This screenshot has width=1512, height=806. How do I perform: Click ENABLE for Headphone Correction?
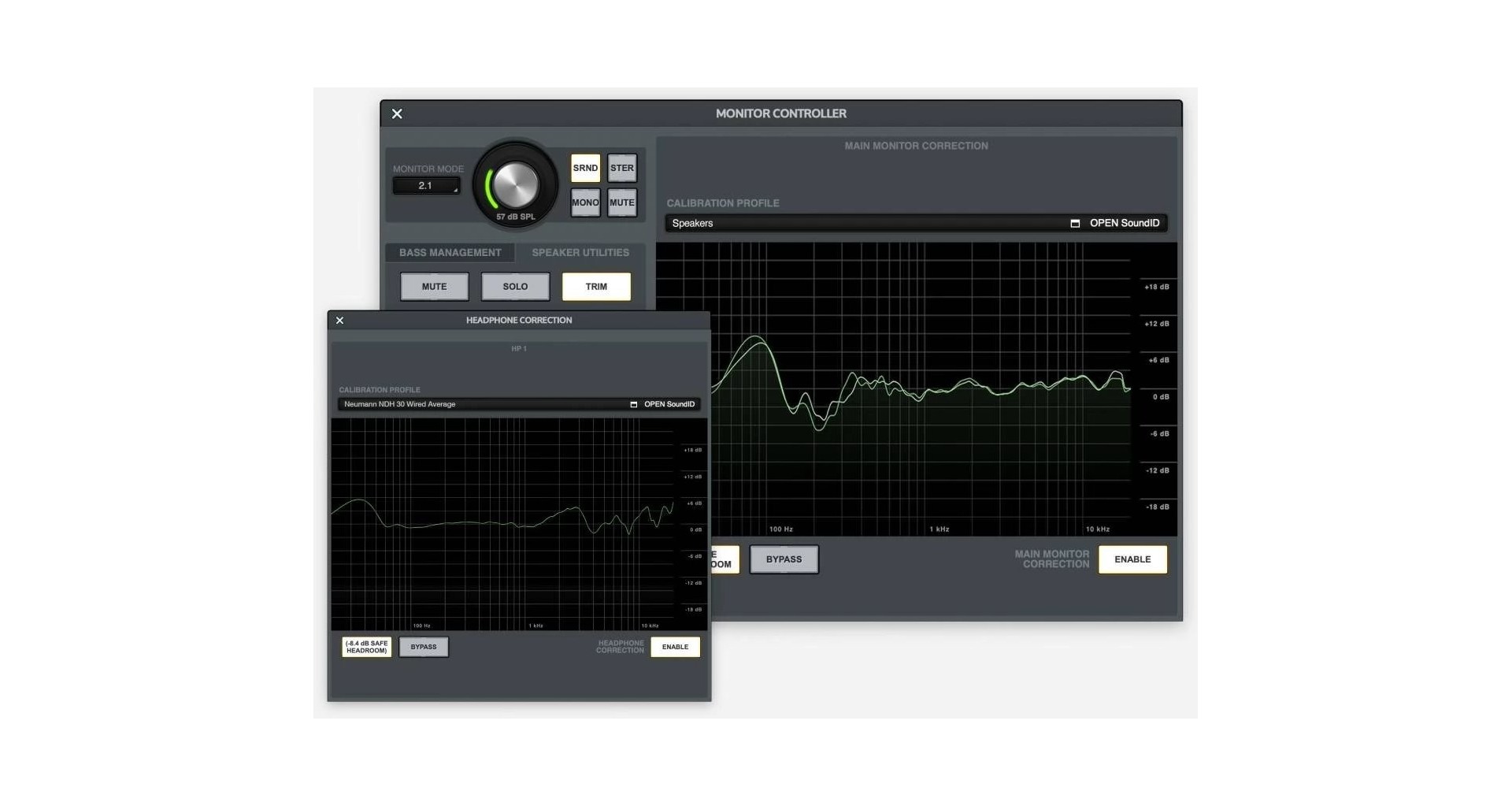pyautogui.click(x=675, y=647)
